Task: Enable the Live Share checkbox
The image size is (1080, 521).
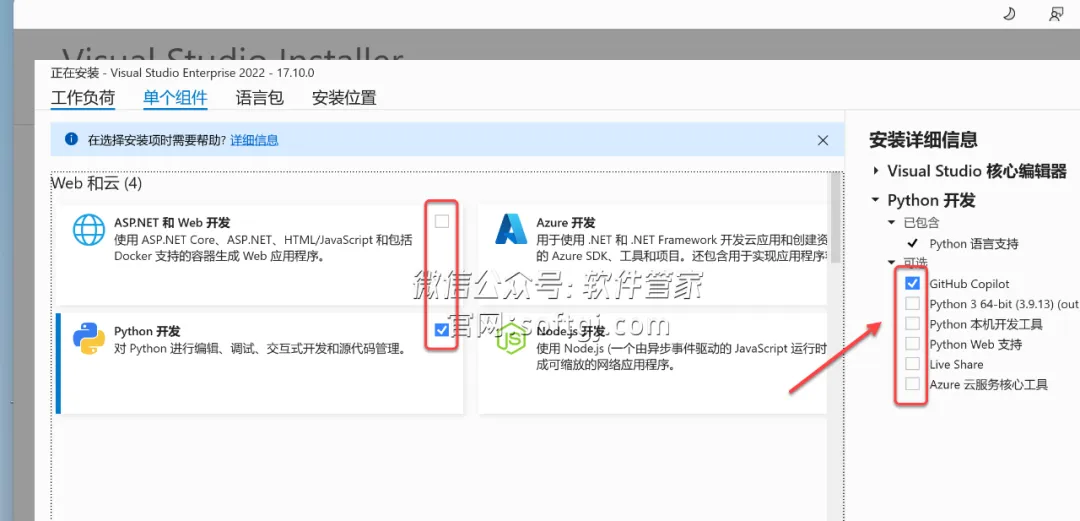Action: point(913,363)
